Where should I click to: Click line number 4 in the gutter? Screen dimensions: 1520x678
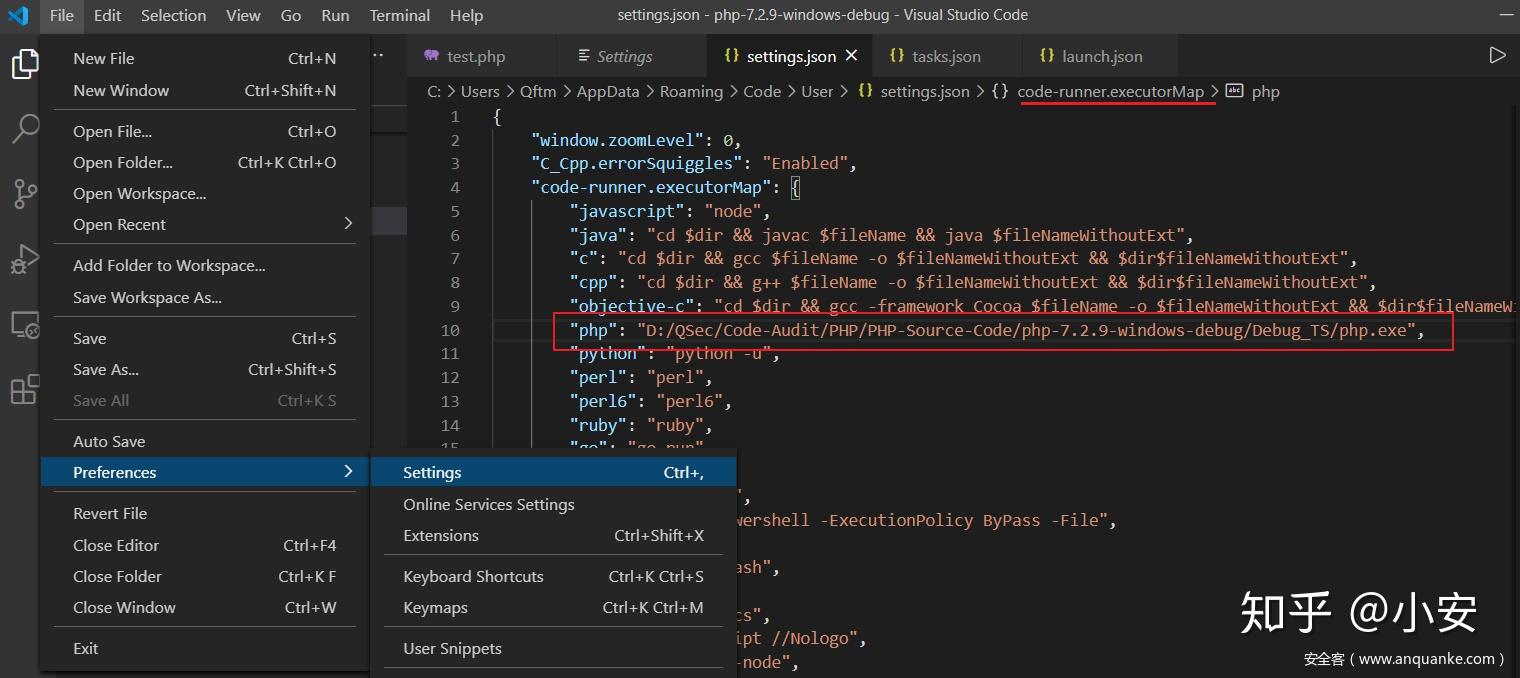[x=454, y=187]
